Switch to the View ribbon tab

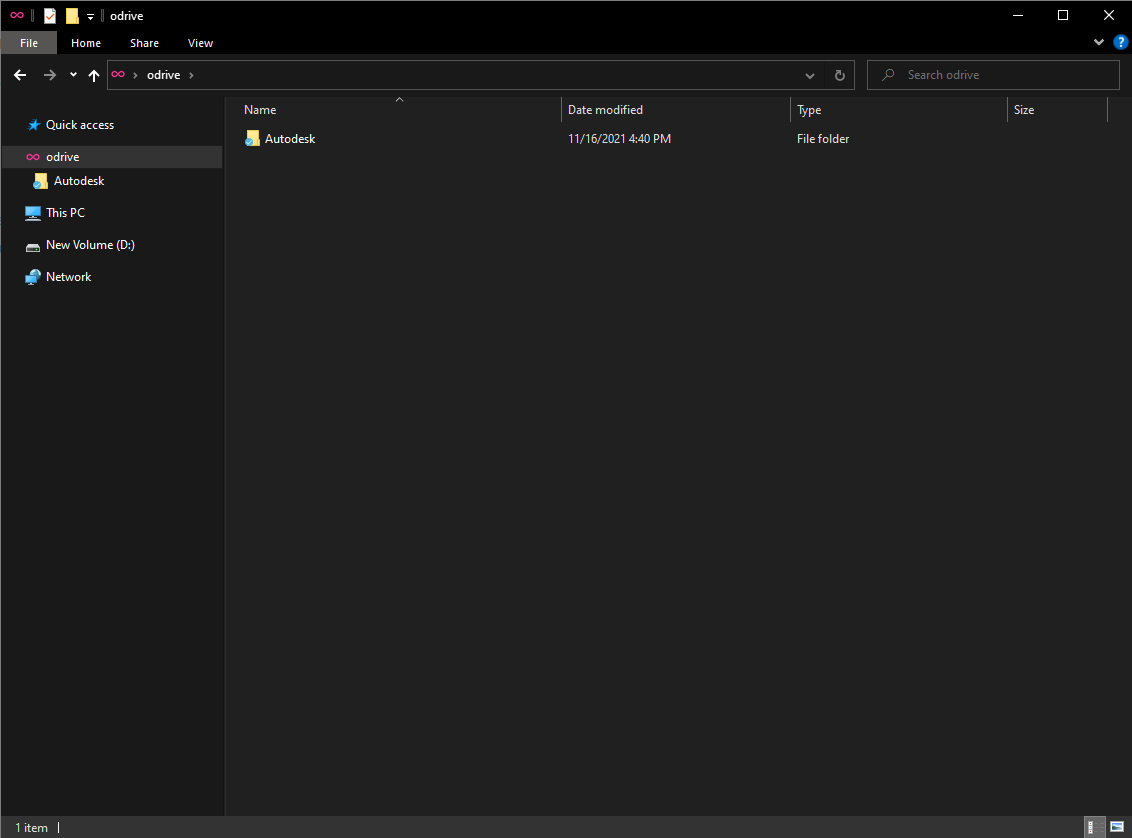point(200,43)
